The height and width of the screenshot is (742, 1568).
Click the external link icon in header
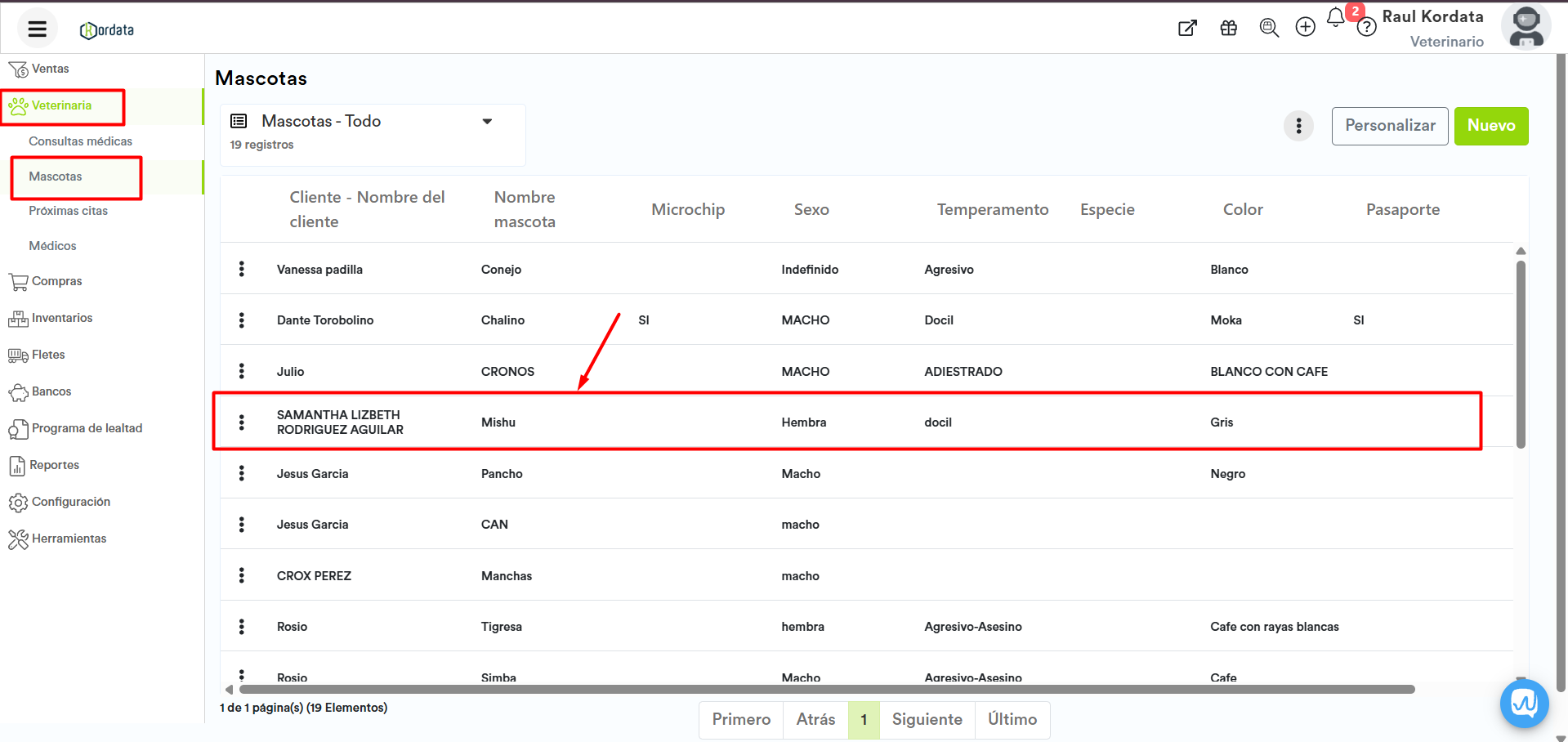pos(1187,29)
